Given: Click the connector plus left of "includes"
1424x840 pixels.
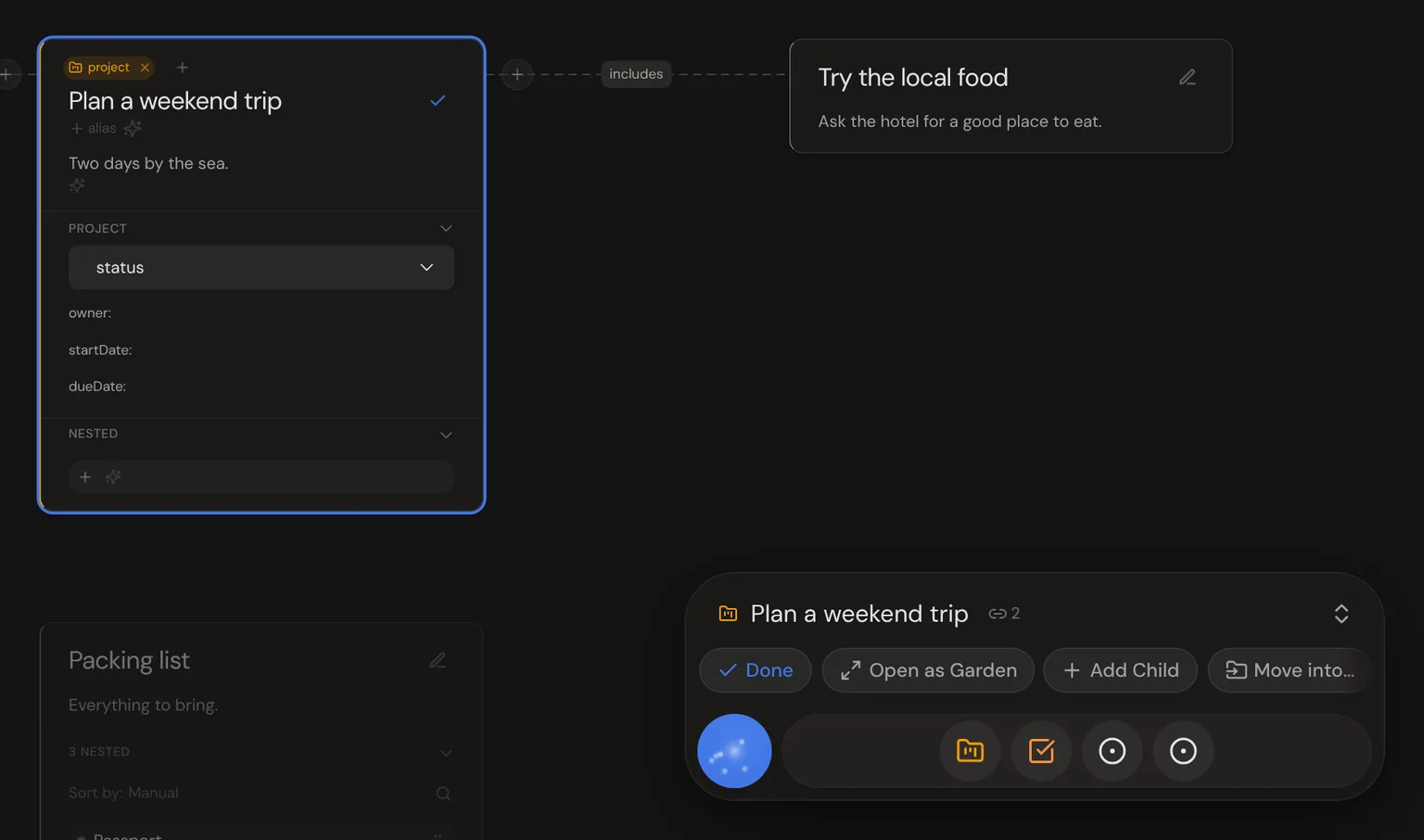Looking at the screenshot, I should point(517,74).
